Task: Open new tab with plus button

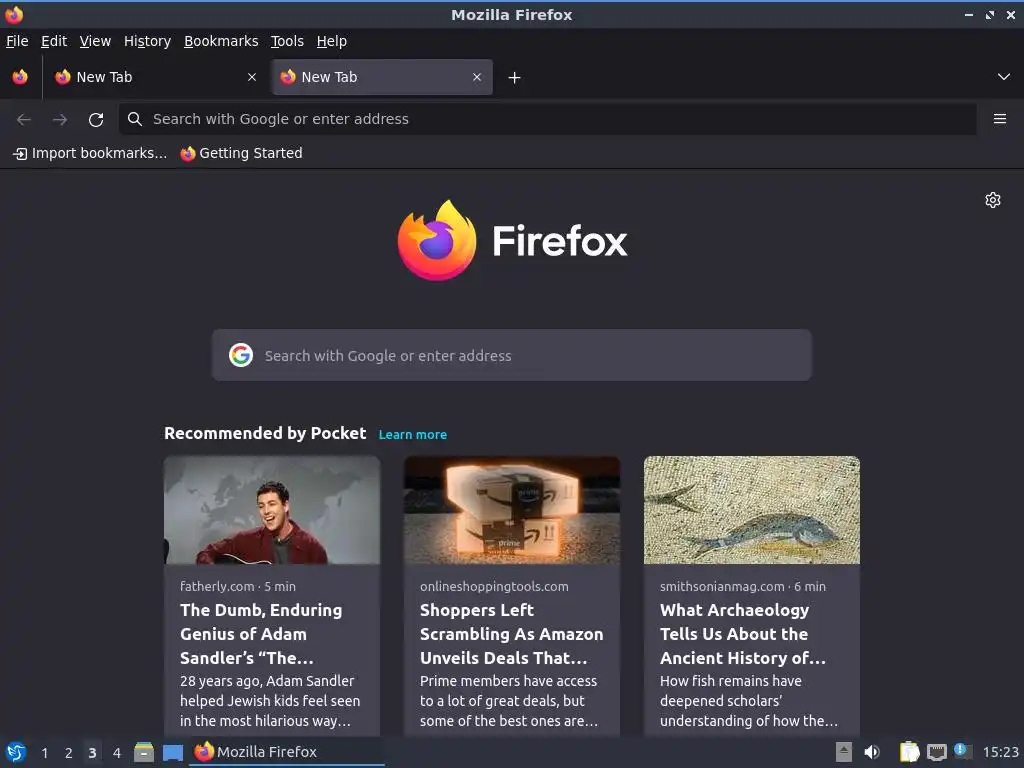Action: click(515, 78)
